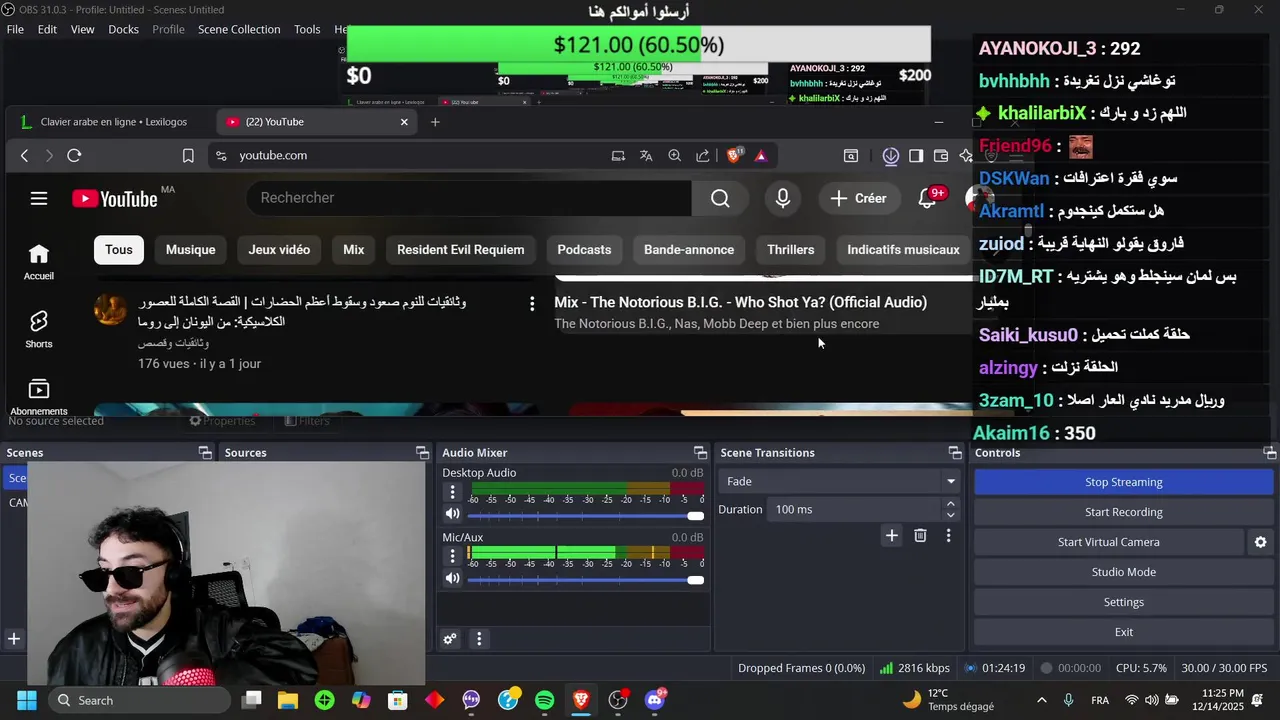Open the Notorious B.I.G. Mix link

click(x=740, y=302)
